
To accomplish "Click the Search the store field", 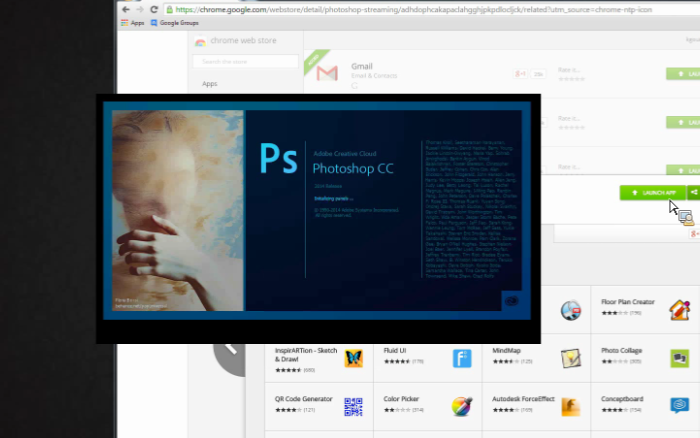I will point(245,61).
